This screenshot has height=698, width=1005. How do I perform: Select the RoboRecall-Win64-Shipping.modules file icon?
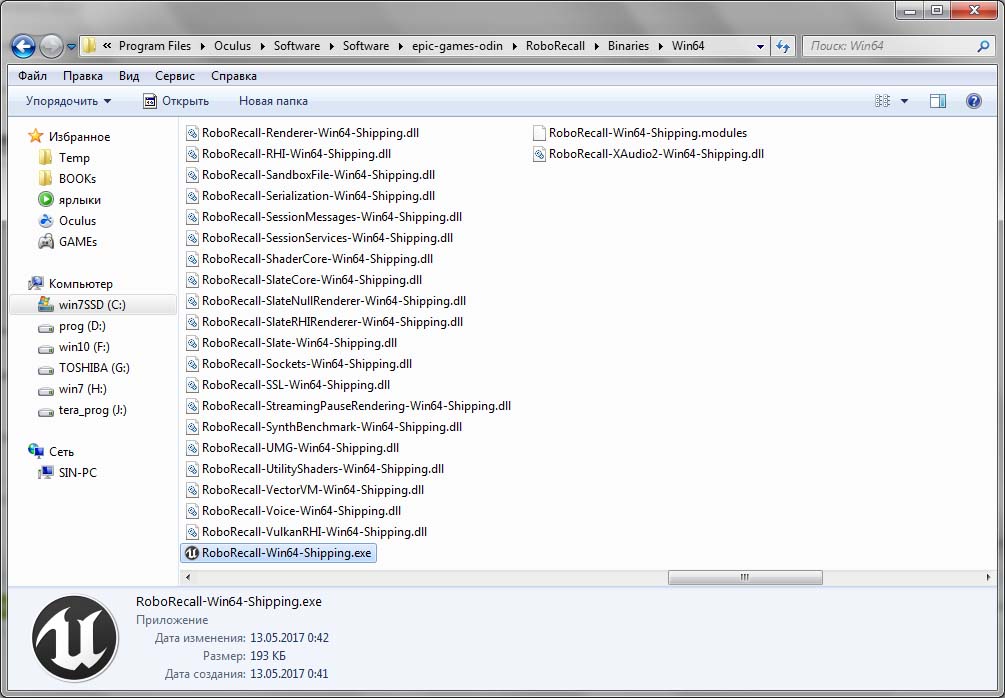[x=539, y=133]
